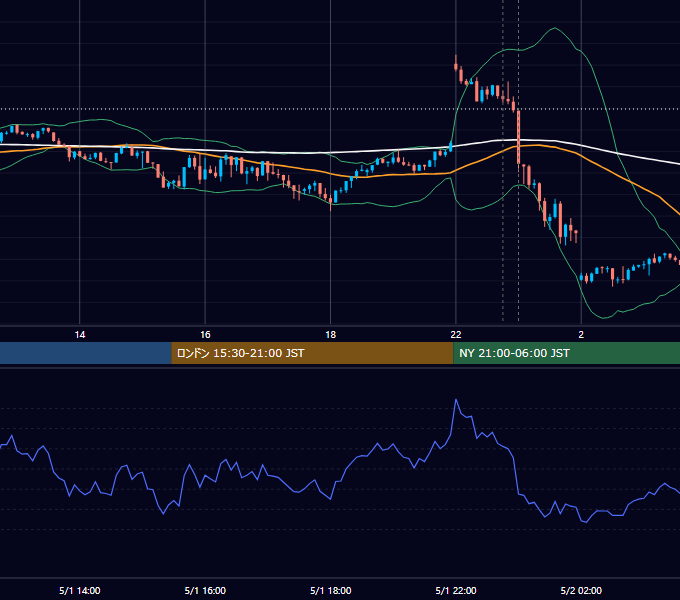Click the blue session bar before ロンドン
Image resolution: width=680 pixels, height=600 pixels.
(86, 353)
